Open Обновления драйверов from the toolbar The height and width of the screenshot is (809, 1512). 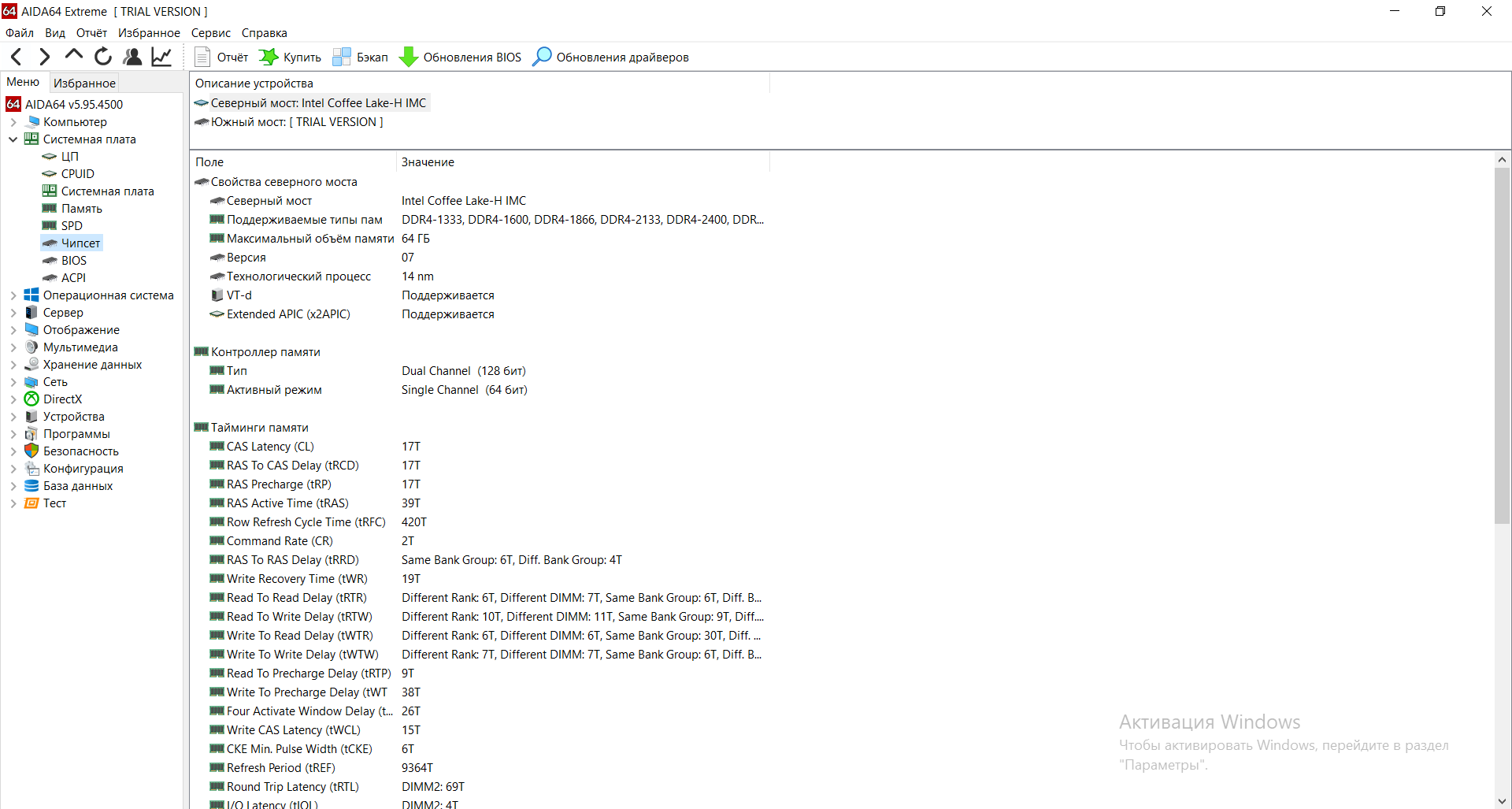[611, 57]
